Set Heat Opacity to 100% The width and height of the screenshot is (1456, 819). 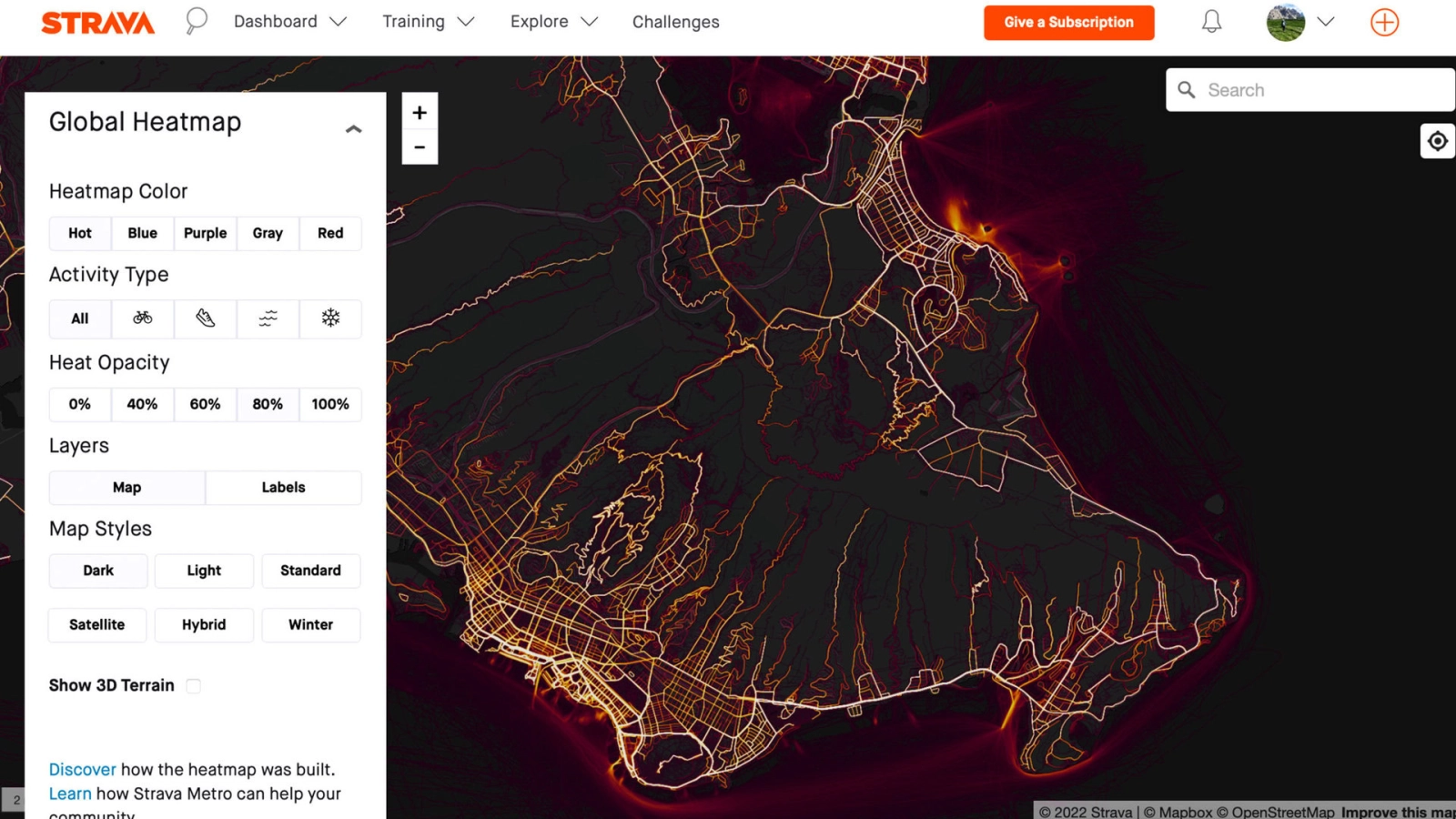click(x=330, y=404)
